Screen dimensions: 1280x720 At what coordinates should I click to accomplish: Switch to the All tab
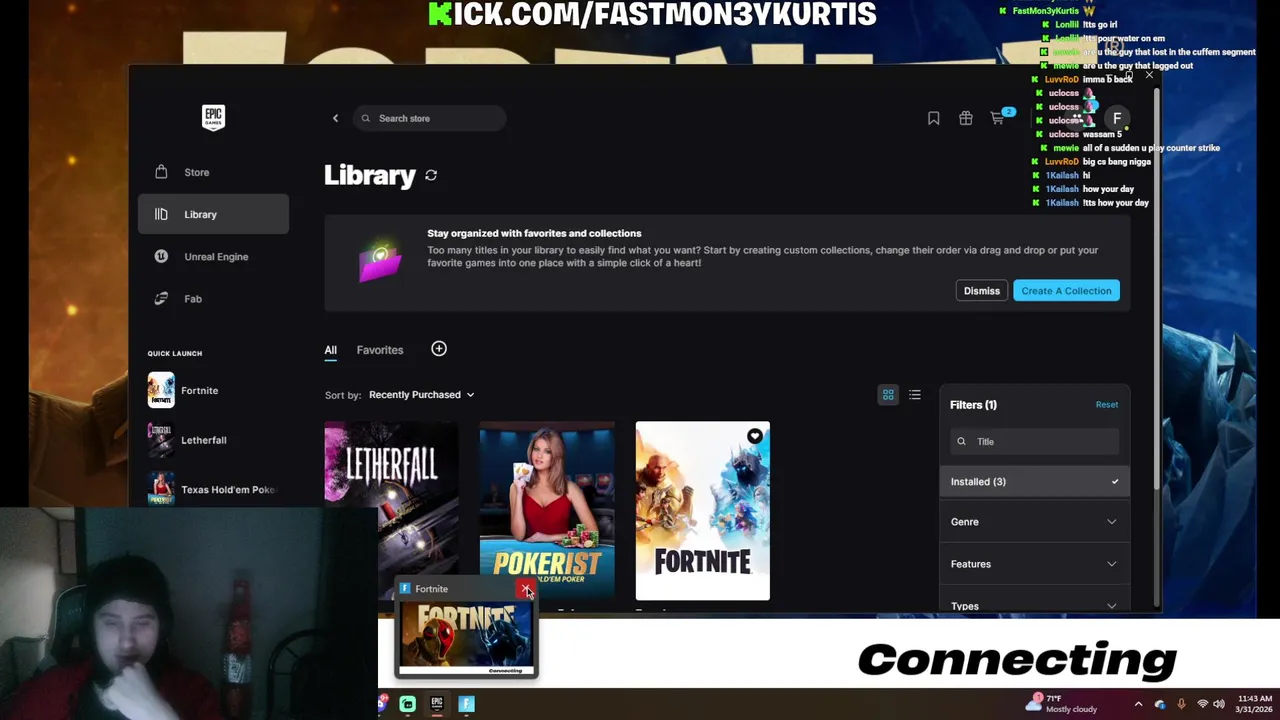[x=330, y=350]
